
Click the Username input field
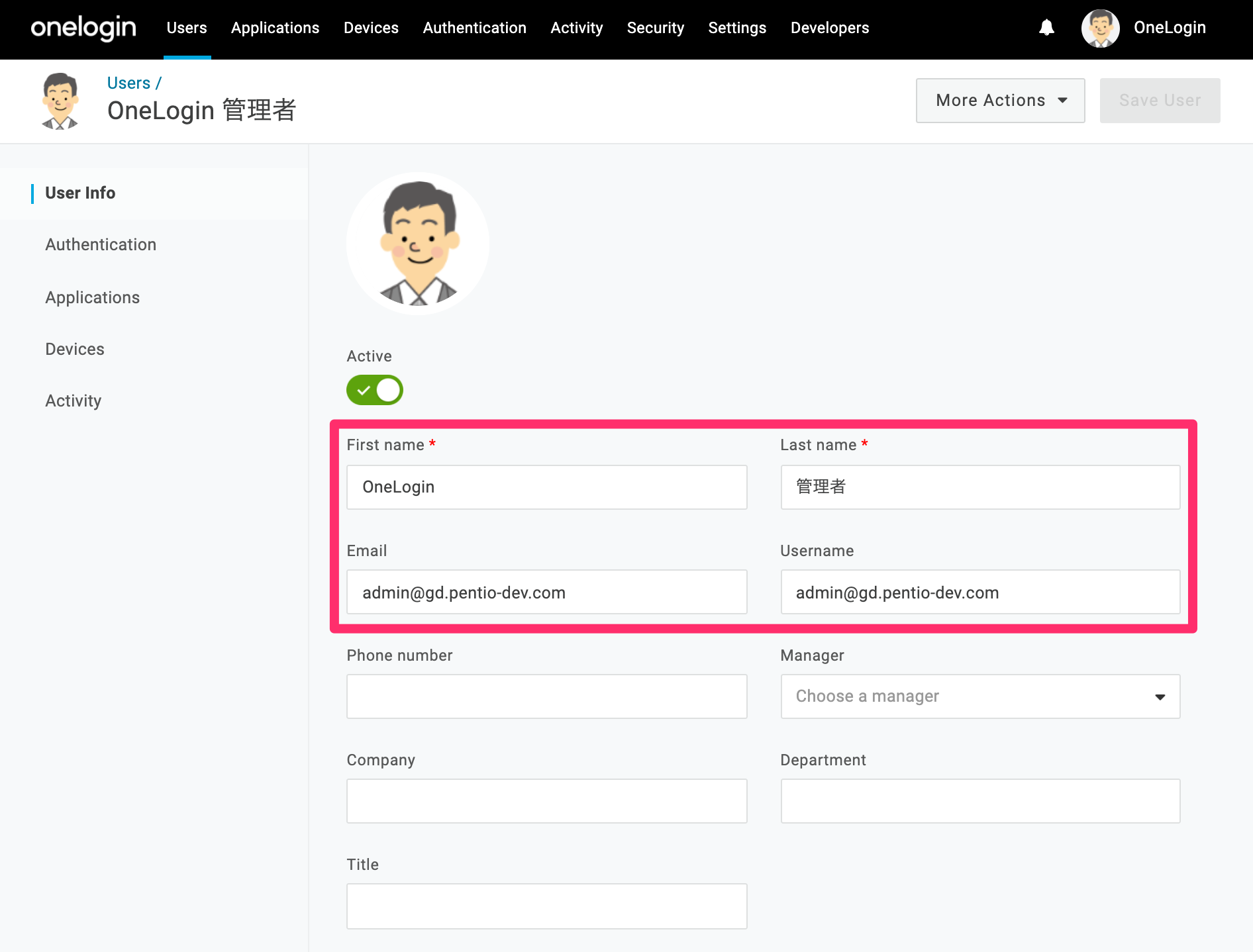pyautogui.click(x=980, y=592)
